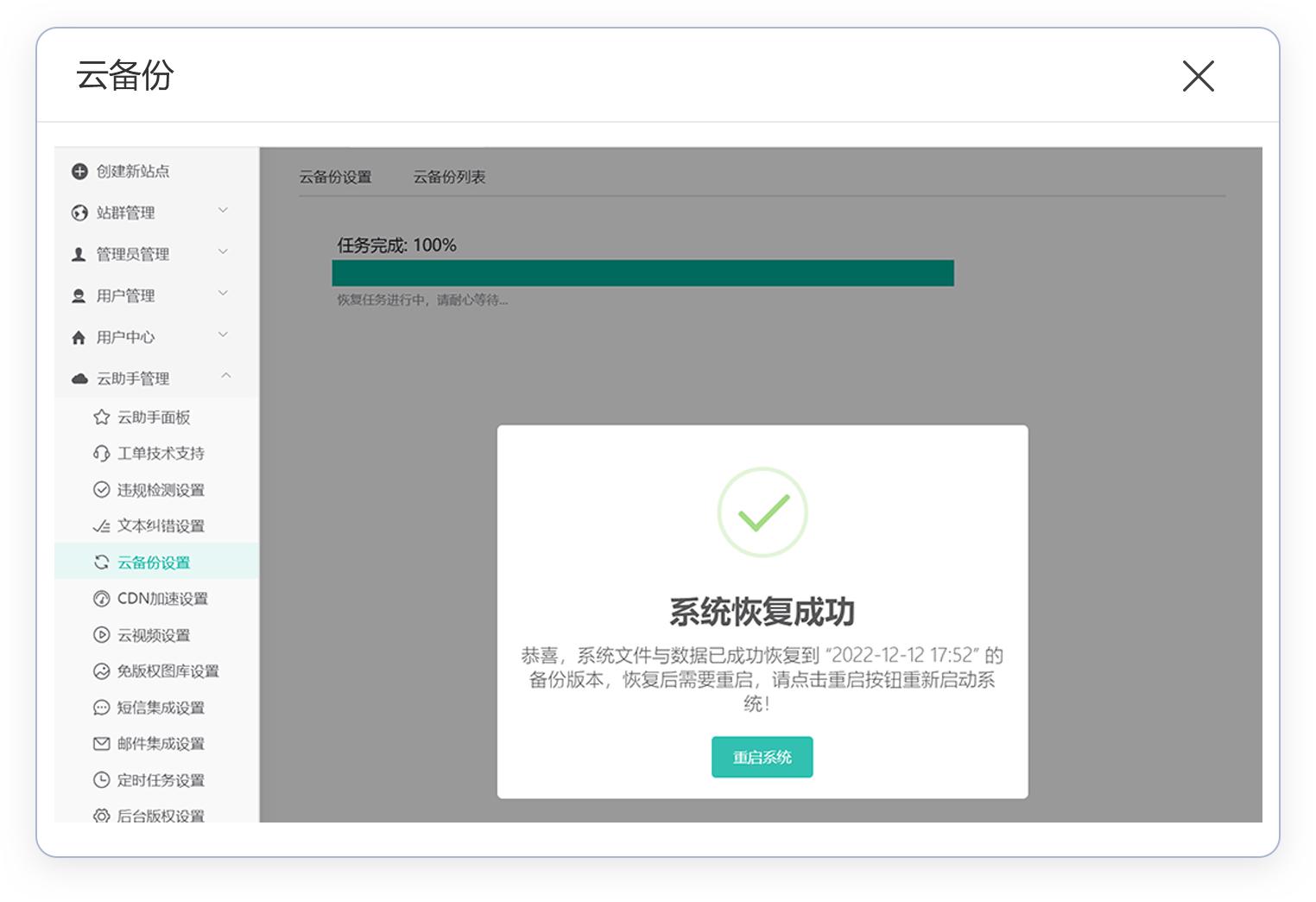This screenshot has width=1316, height=902.
Task: Open the 云备份设置 tab
Action: 336,177
